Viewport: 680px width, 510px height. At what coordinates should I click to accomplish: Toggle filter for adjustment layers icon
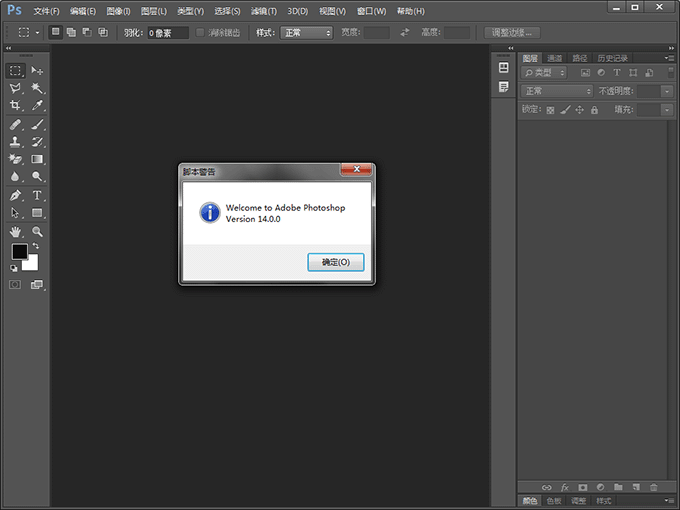(x=601, y=73)
